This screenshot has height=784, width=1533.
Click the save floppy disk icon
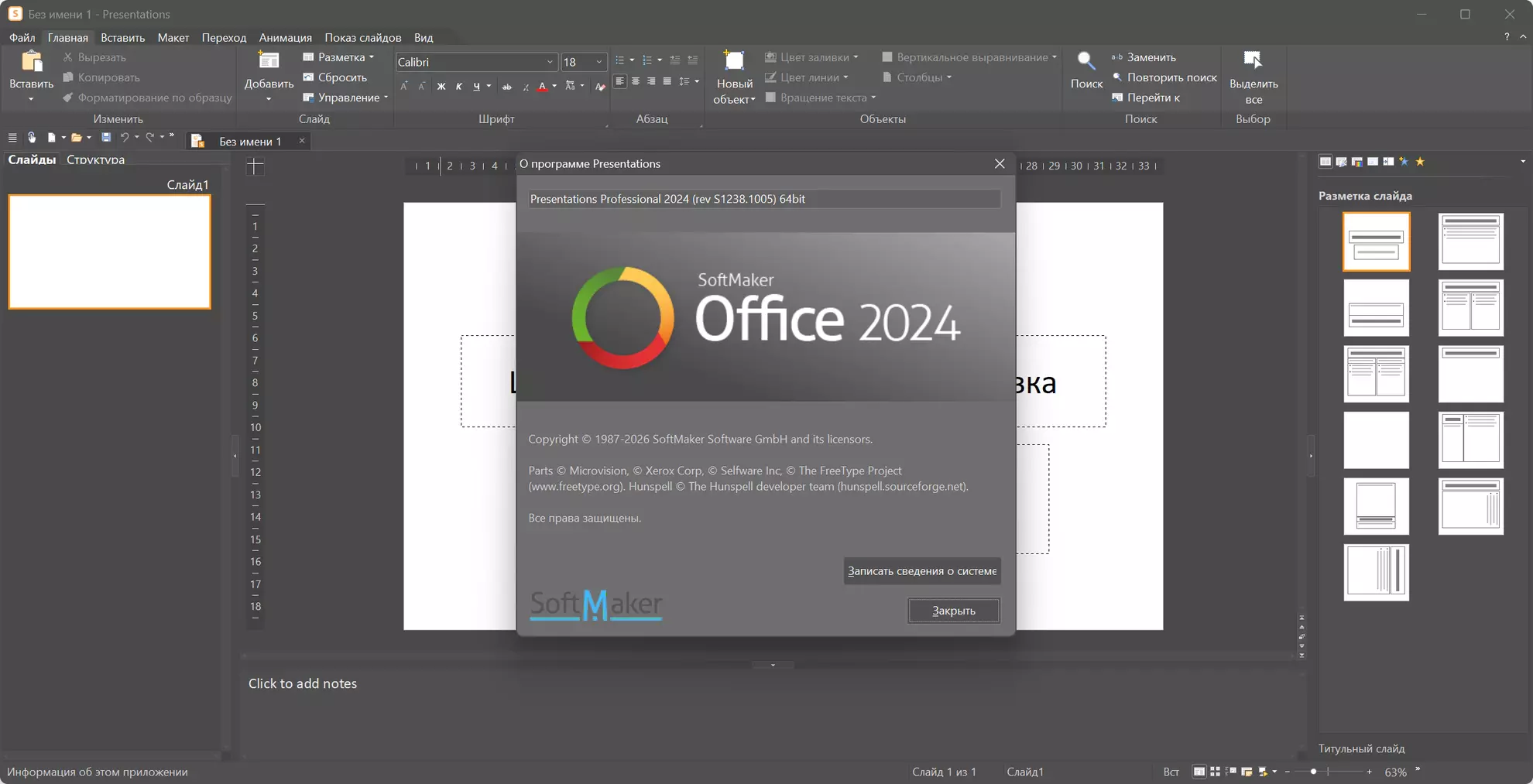[106, 138]
